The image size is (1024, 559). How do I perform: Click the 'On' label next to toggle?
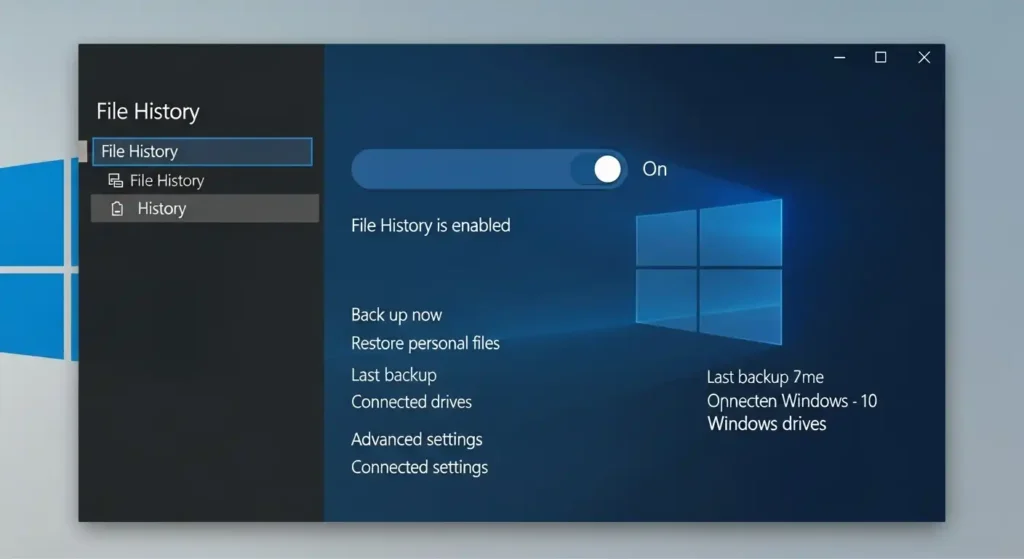654,169
